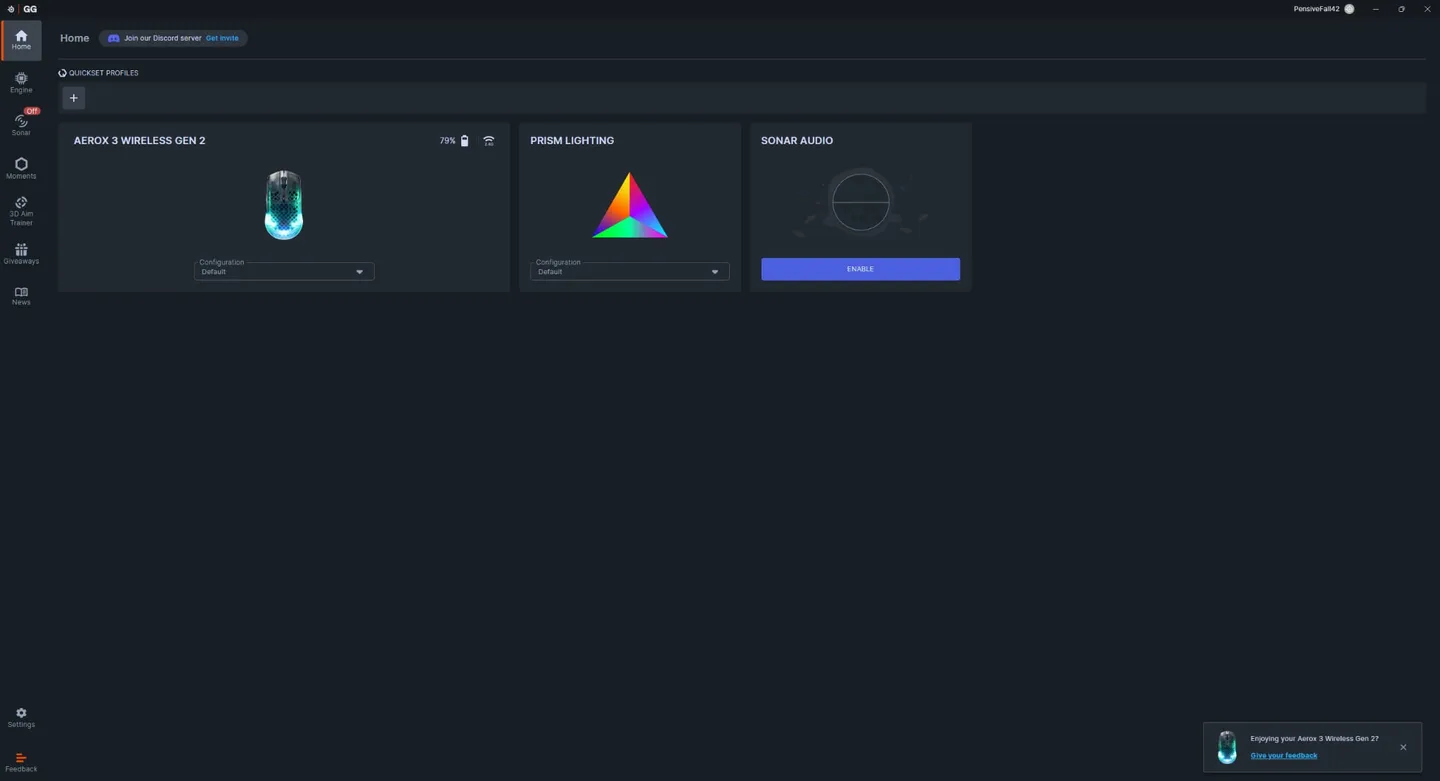Dismiss the Aerox feedback notification
Image resolution: width=1440 pixels, height=781 pixels.
click(1403, 747)
